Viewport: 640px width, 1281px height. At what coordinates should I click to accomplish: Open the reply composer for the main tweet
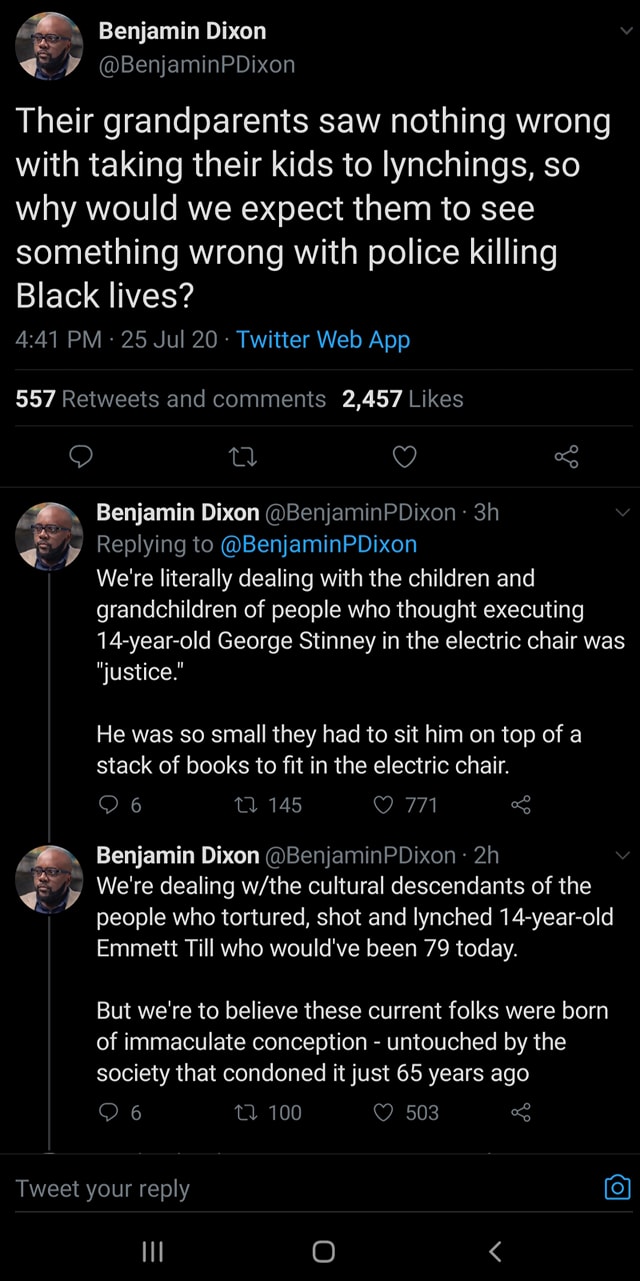pyautogui.click(x=81, y=457)
